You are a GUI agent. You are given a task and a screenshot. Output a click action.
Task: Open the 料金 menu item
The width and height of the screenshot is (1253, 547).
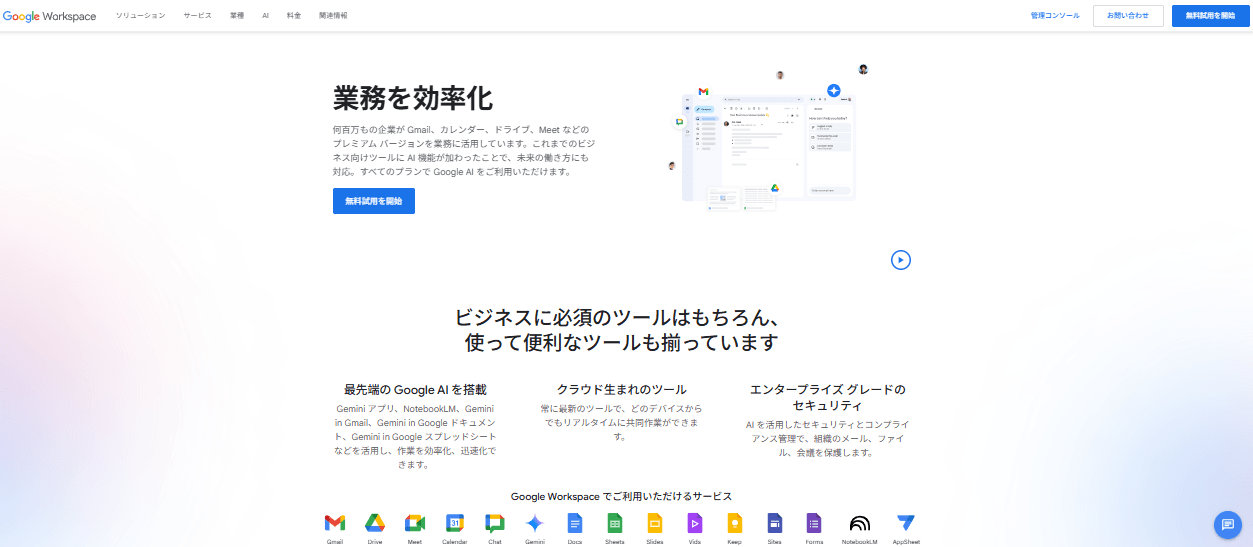[x=294, y=16]
